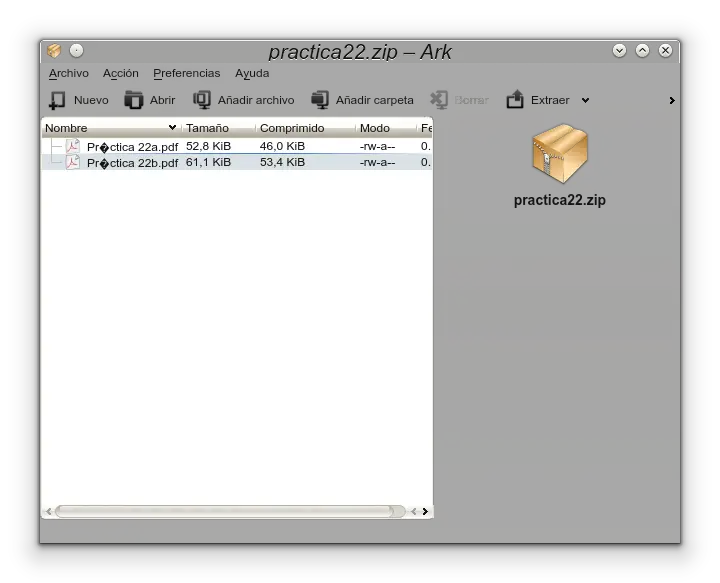Image resolution: width=720 pixels, height=583 pixels.
Task: Open an archive with Abrir icon
Action: point(134,100)
